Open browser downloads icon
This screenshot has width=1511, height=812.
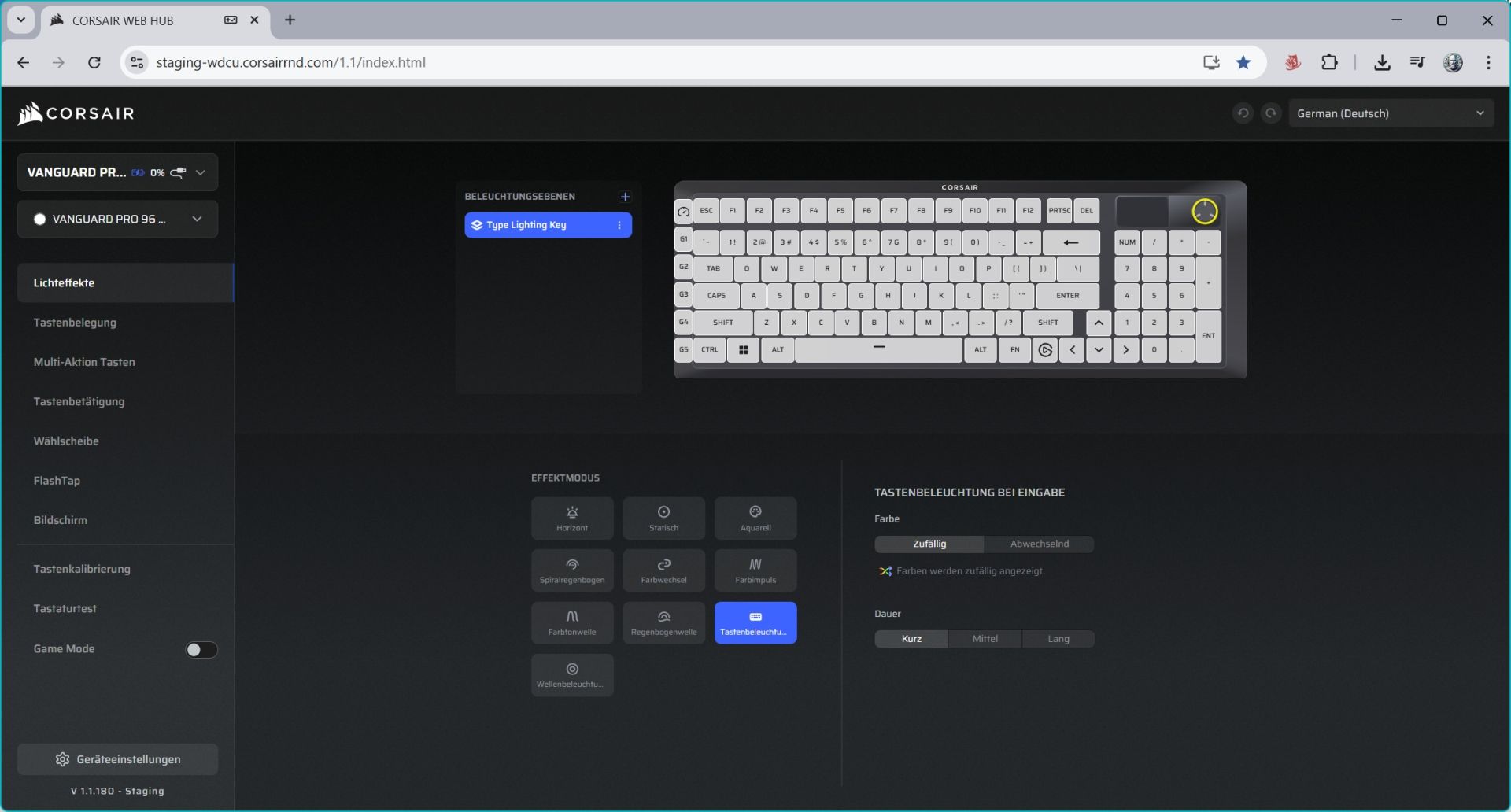(1382, 63)
